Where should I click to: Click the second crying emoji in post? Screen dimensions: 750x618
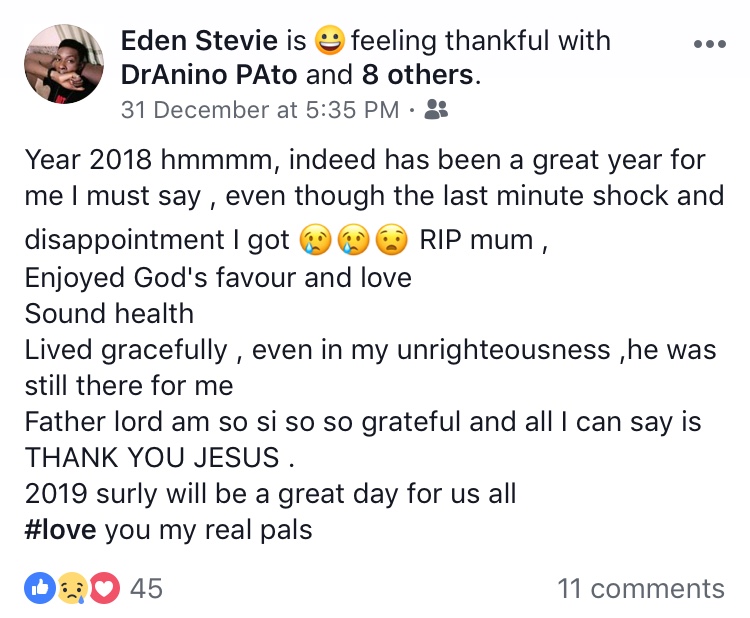[x=351, y=241]
